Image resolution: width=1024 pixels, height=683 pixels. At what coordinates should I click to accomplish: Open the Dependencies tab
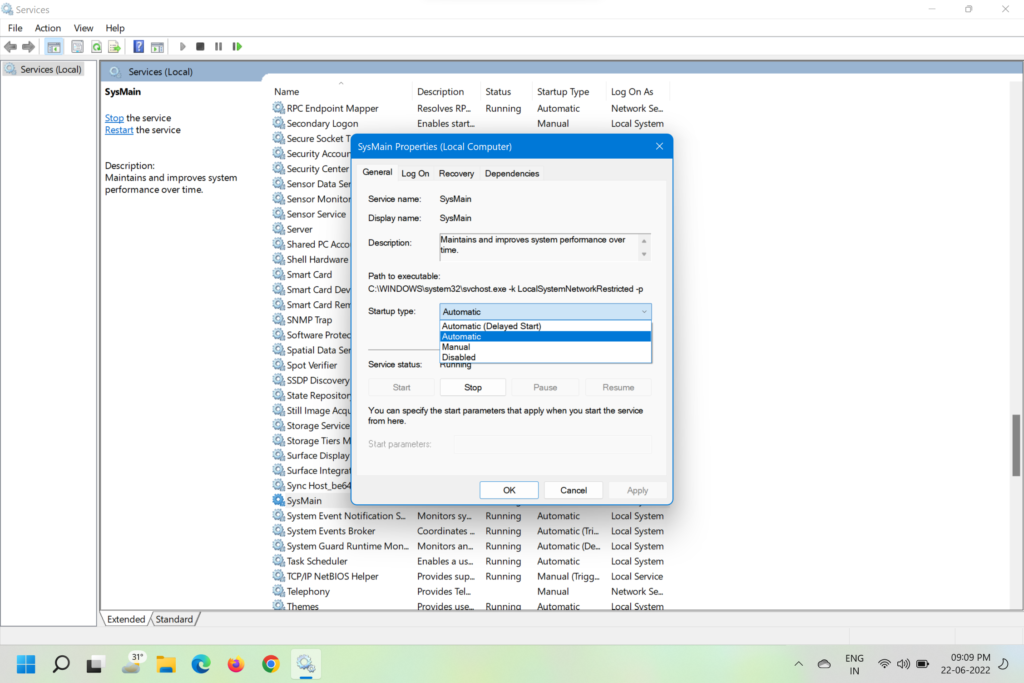pos(511,174)
